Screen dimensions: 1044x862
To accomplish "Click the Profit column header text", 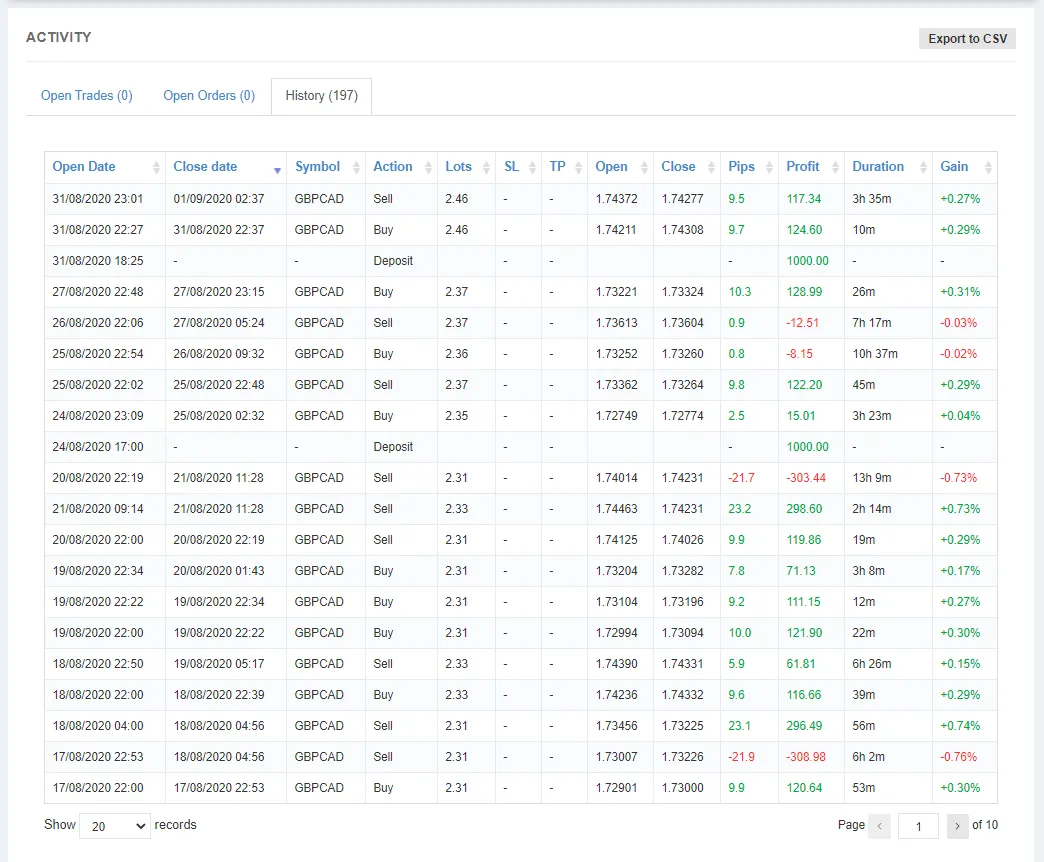I will click(803, 166).
